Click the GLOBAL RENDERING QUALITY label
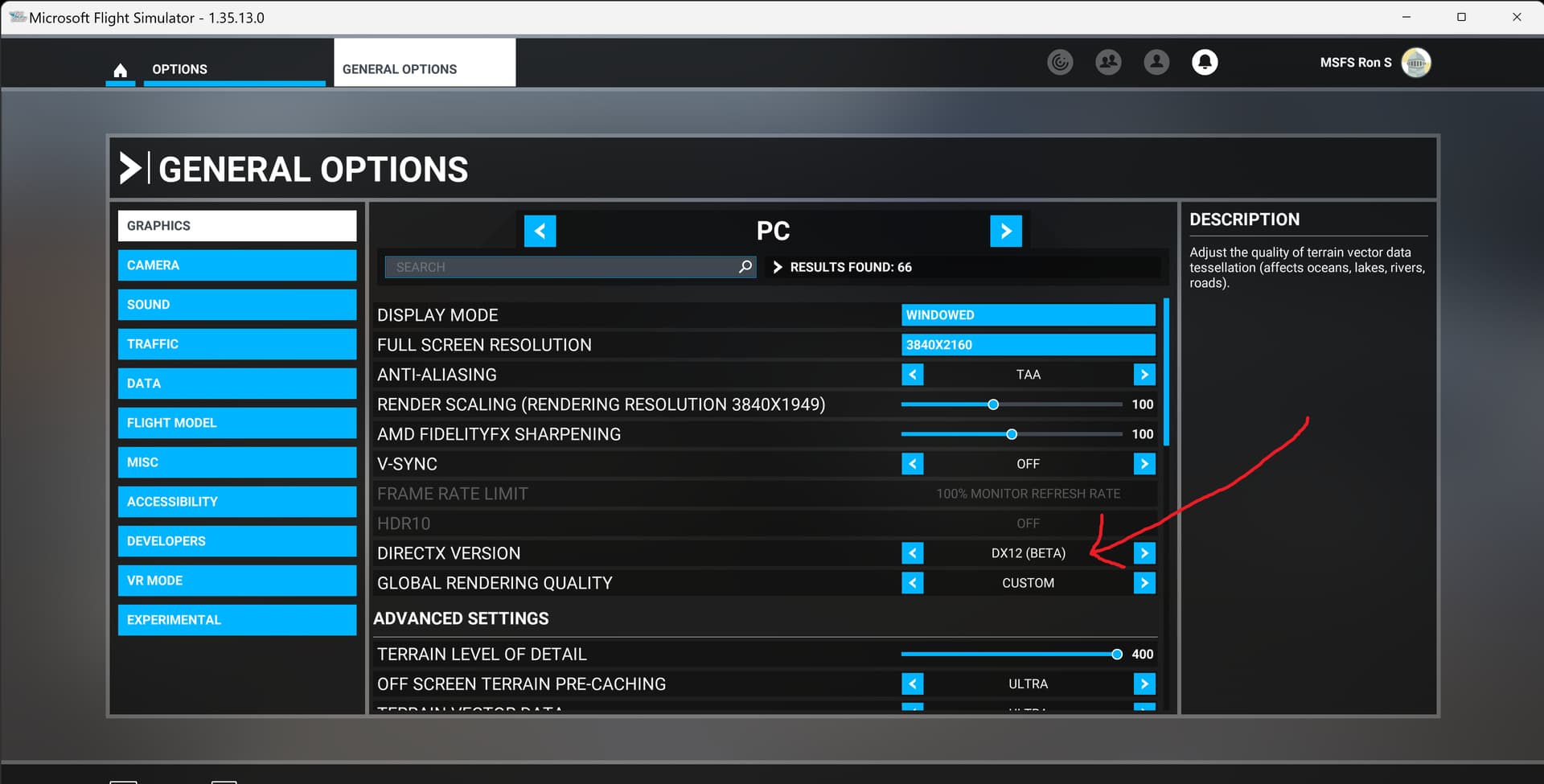Image resolution: width=1544 pixels, height=784 pixels. pos(495,583)
